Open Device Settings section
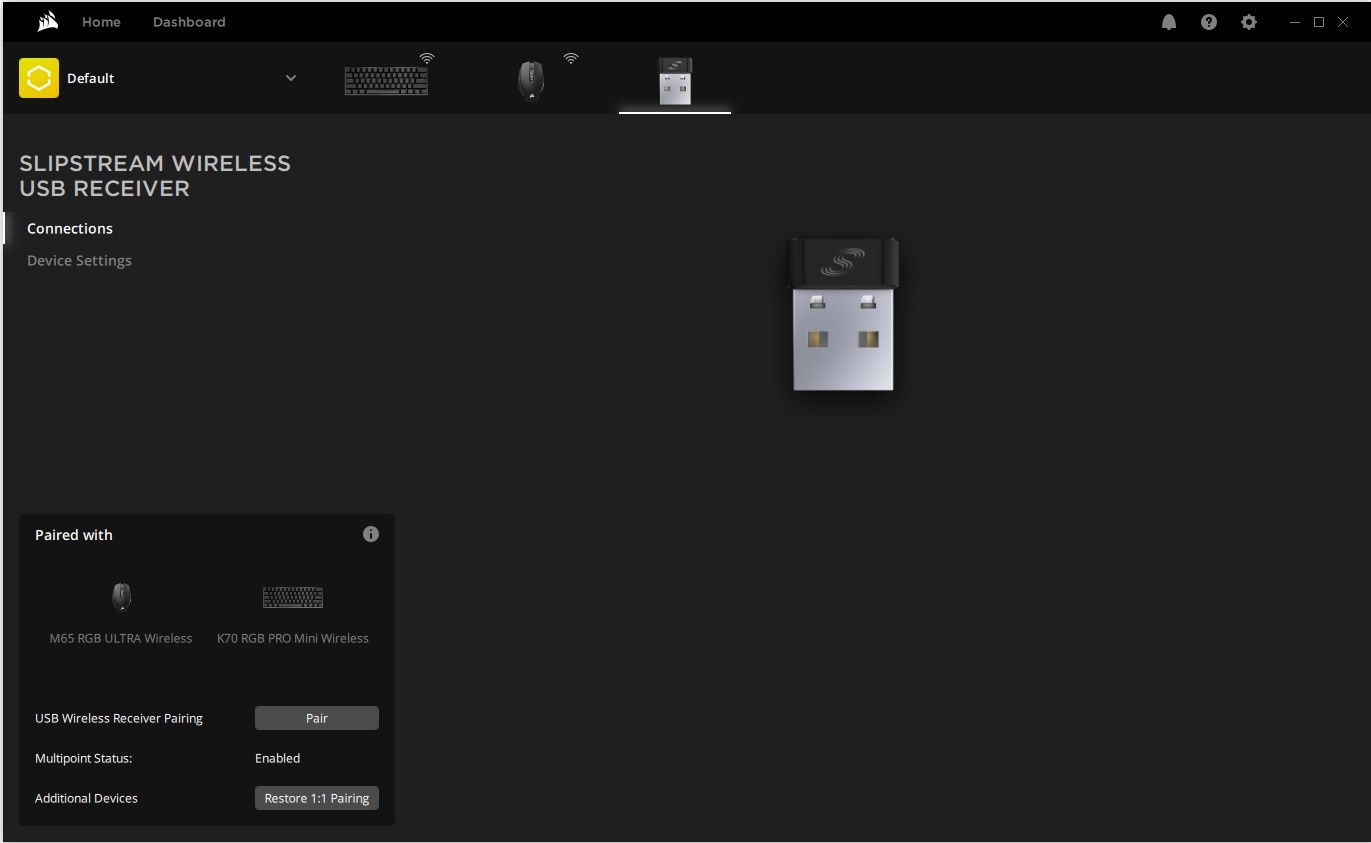The height and width of the screenshot is (843, 1371). click(79, 260)
